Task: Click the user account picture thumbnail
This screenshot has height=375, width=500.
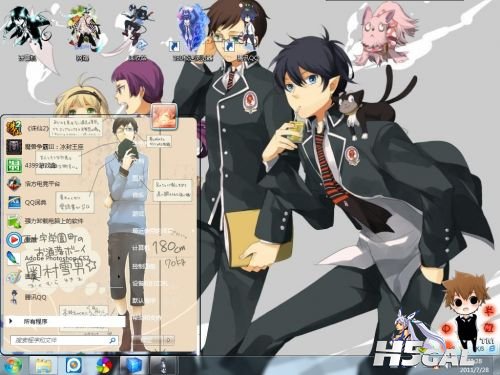Action: [164, 116]
